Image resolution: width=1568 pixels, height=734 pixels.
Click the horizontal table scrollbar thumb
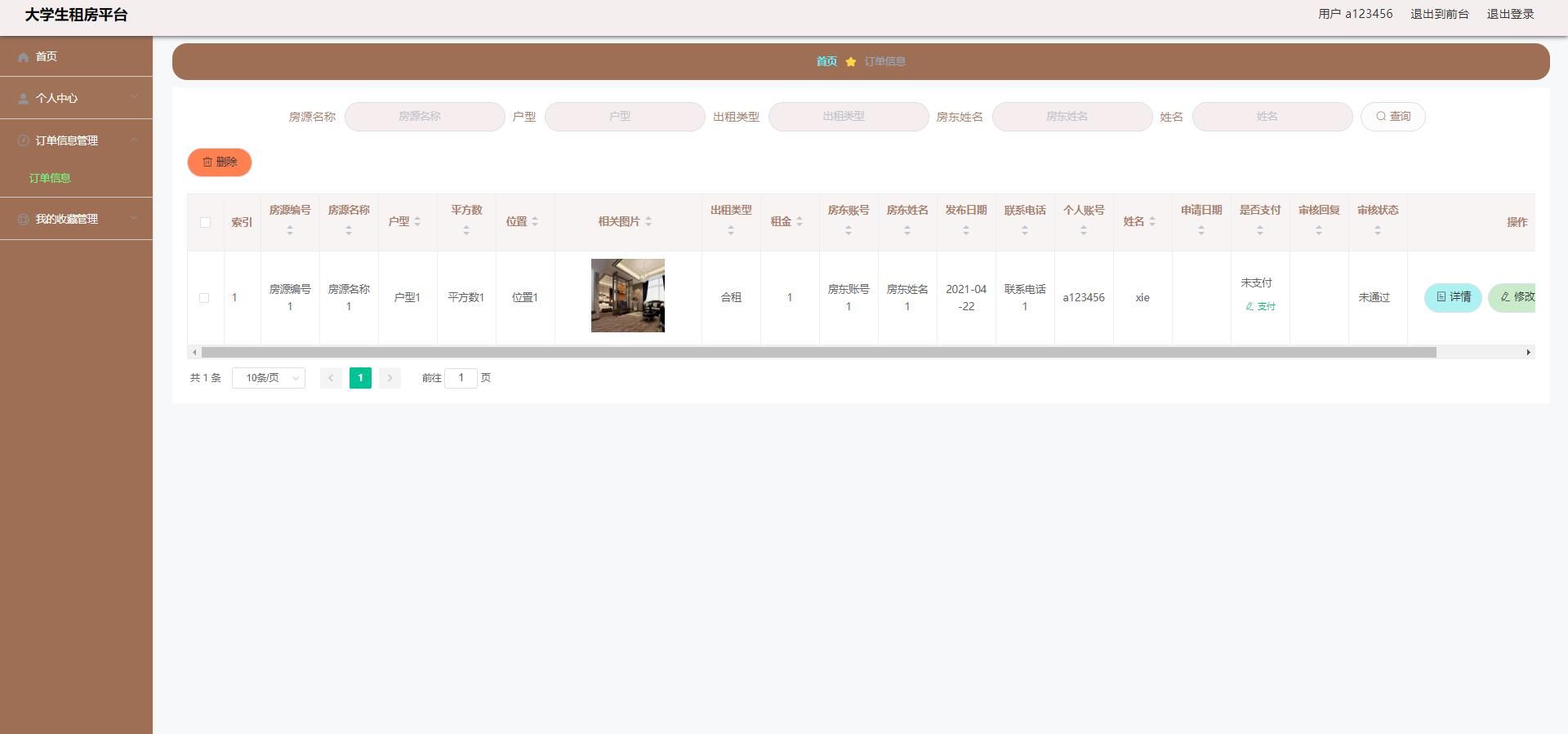(x=818, y=353)
